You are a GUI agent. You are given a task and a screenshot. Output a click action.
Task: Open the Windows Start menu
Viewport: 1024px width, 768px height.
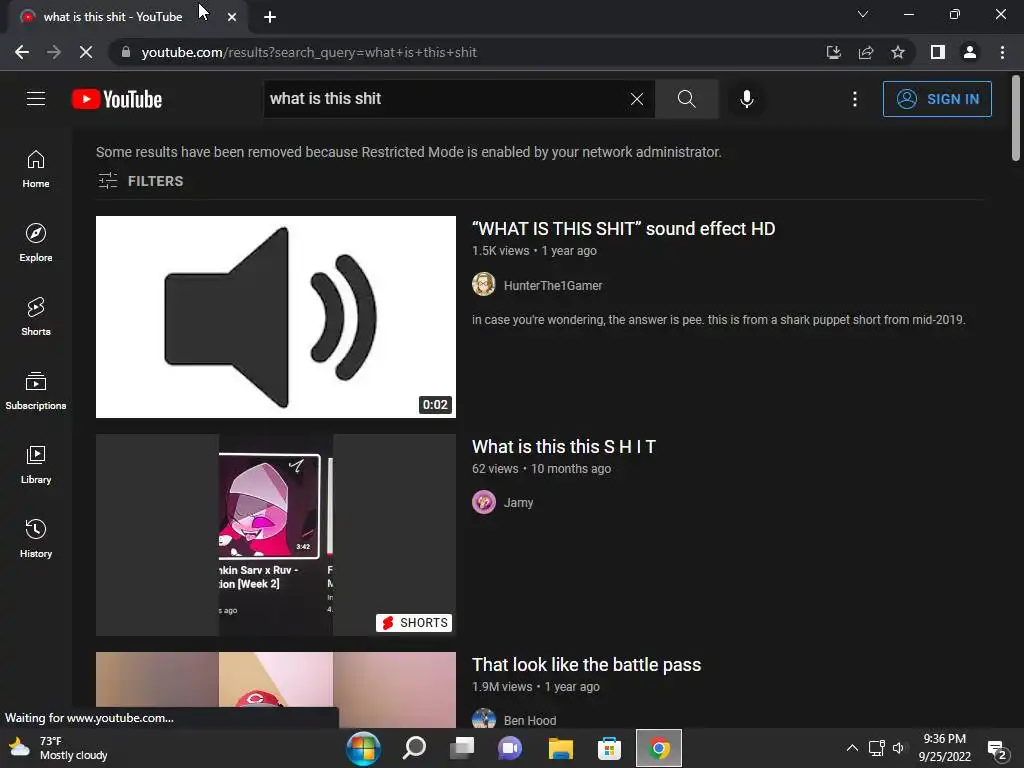coord(363,748)
